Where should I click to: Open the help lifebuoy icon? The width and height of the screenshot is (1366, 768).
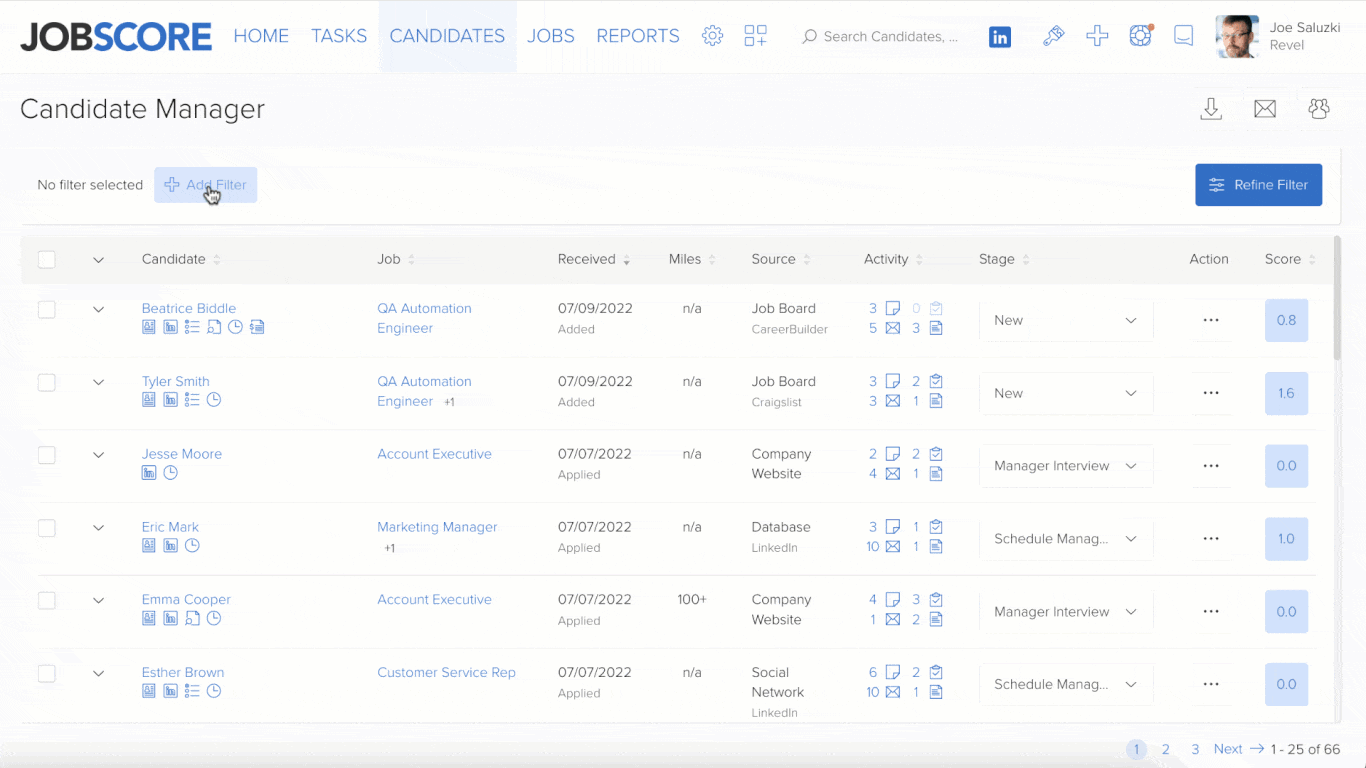pyautogui.click(x=1140, y=36)
